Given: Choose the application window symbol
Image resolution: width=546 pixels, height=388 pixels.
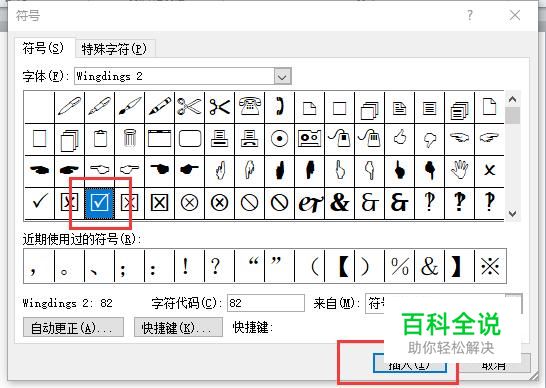Looking at the screenshot, I should (159, 139).
